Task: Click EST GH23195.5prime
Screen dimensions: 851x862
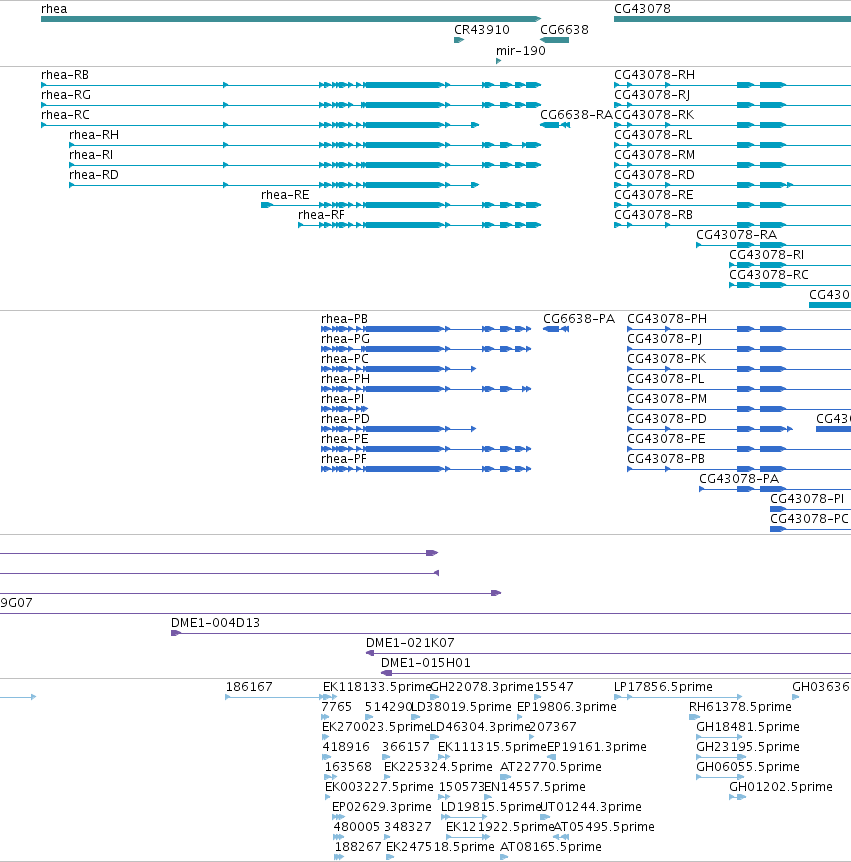Action: [x=721, y=757]
